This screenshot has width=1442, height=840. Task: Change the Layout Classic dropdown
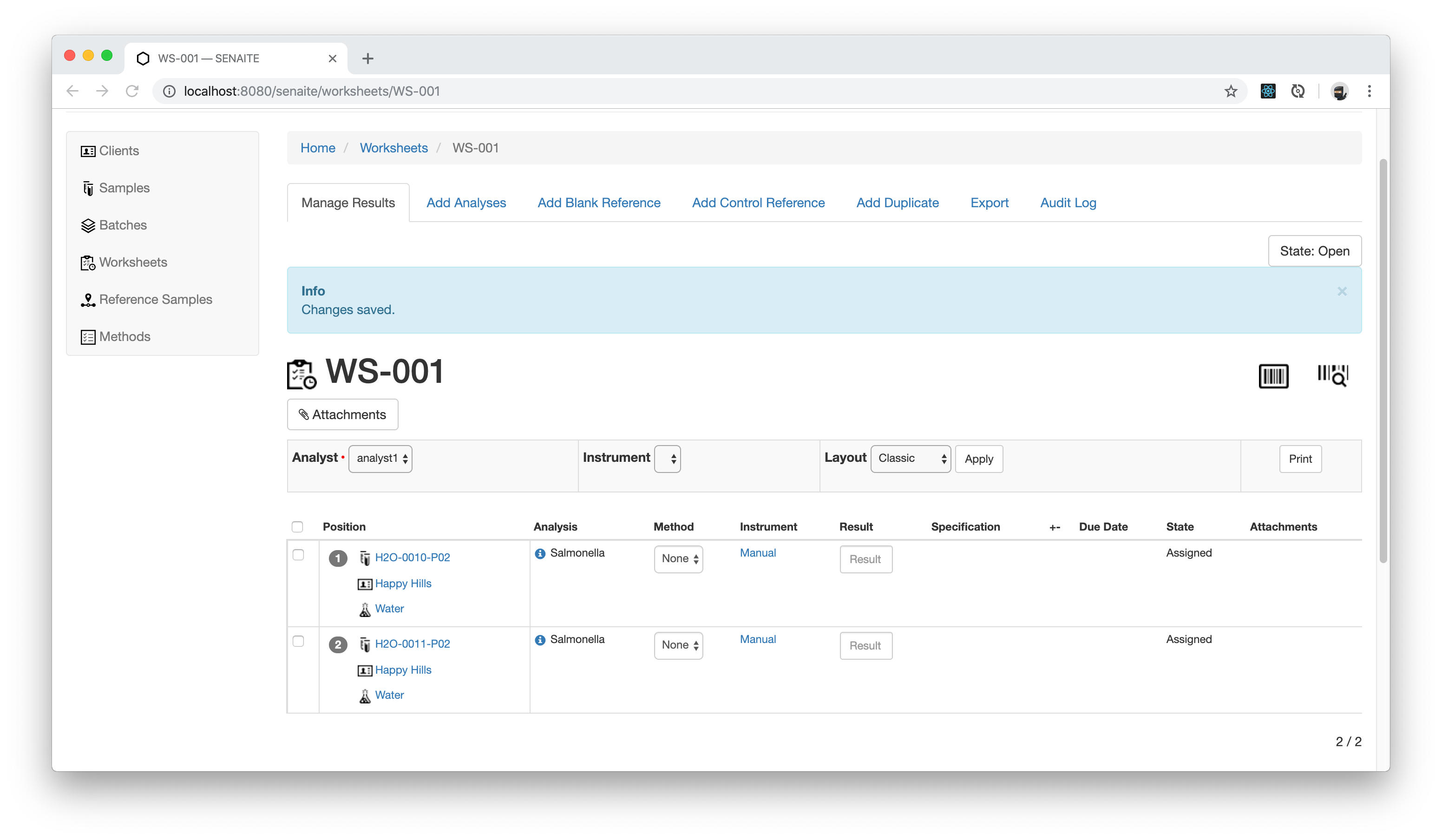pyautogui.click(x=909, y=458)
